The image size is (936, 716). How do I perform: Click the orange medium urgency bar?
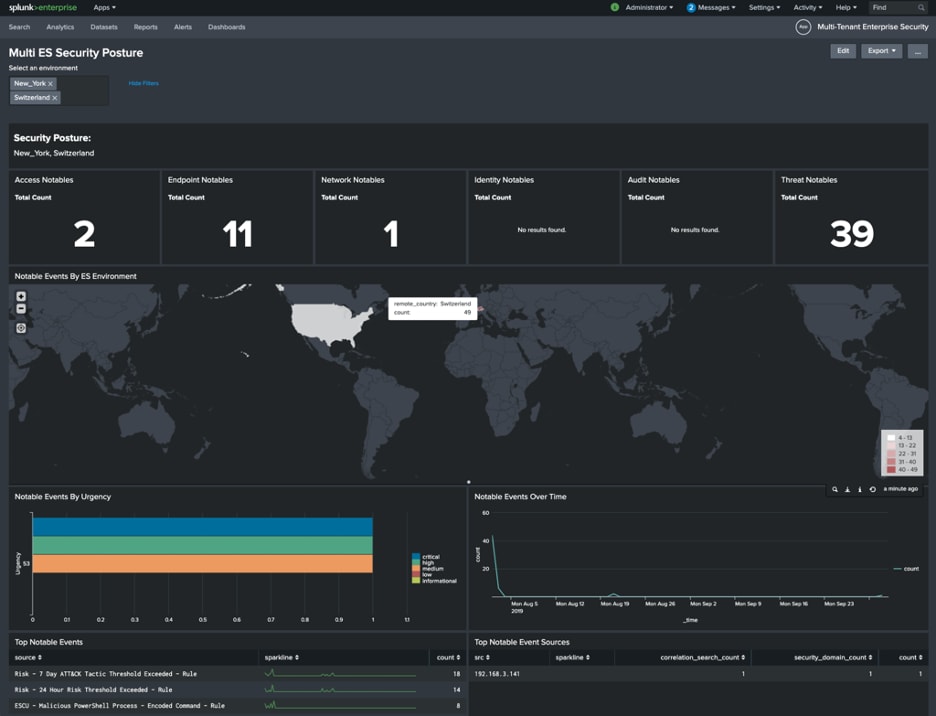tap(202, 564)
